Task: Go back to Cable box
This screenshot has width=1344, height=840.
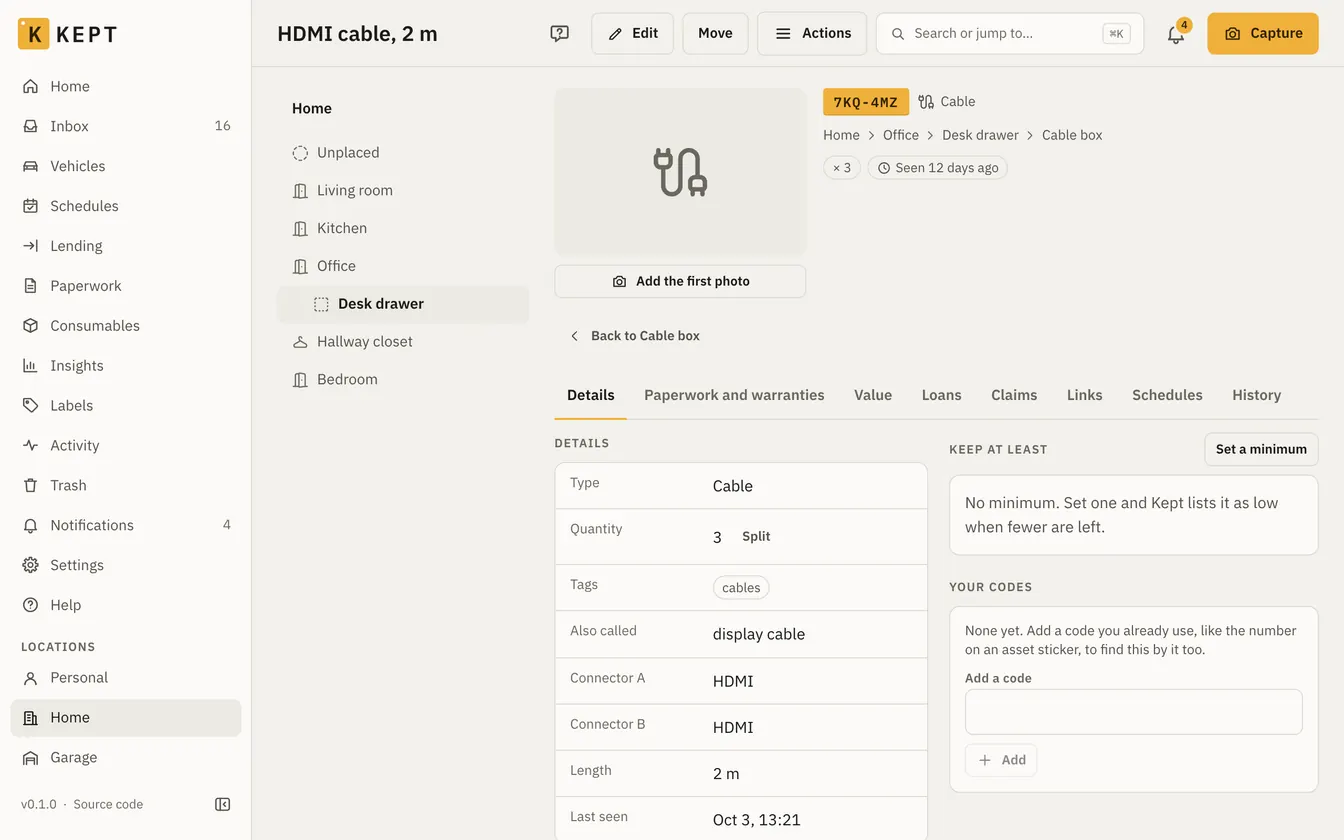Action: 635,336
